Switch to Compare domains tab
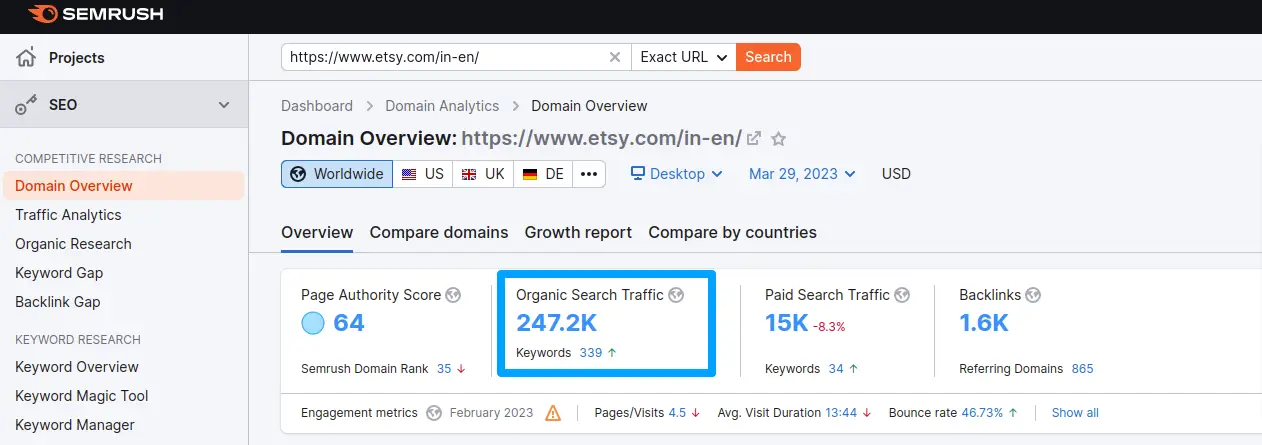 439,232
